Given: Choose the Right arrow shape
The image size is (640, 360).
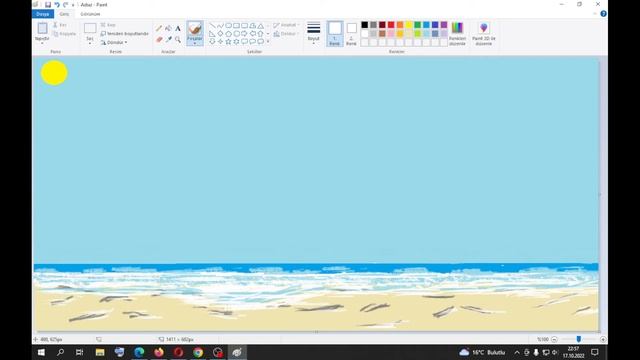Looking at the screenshot, I should click(244, 33).
